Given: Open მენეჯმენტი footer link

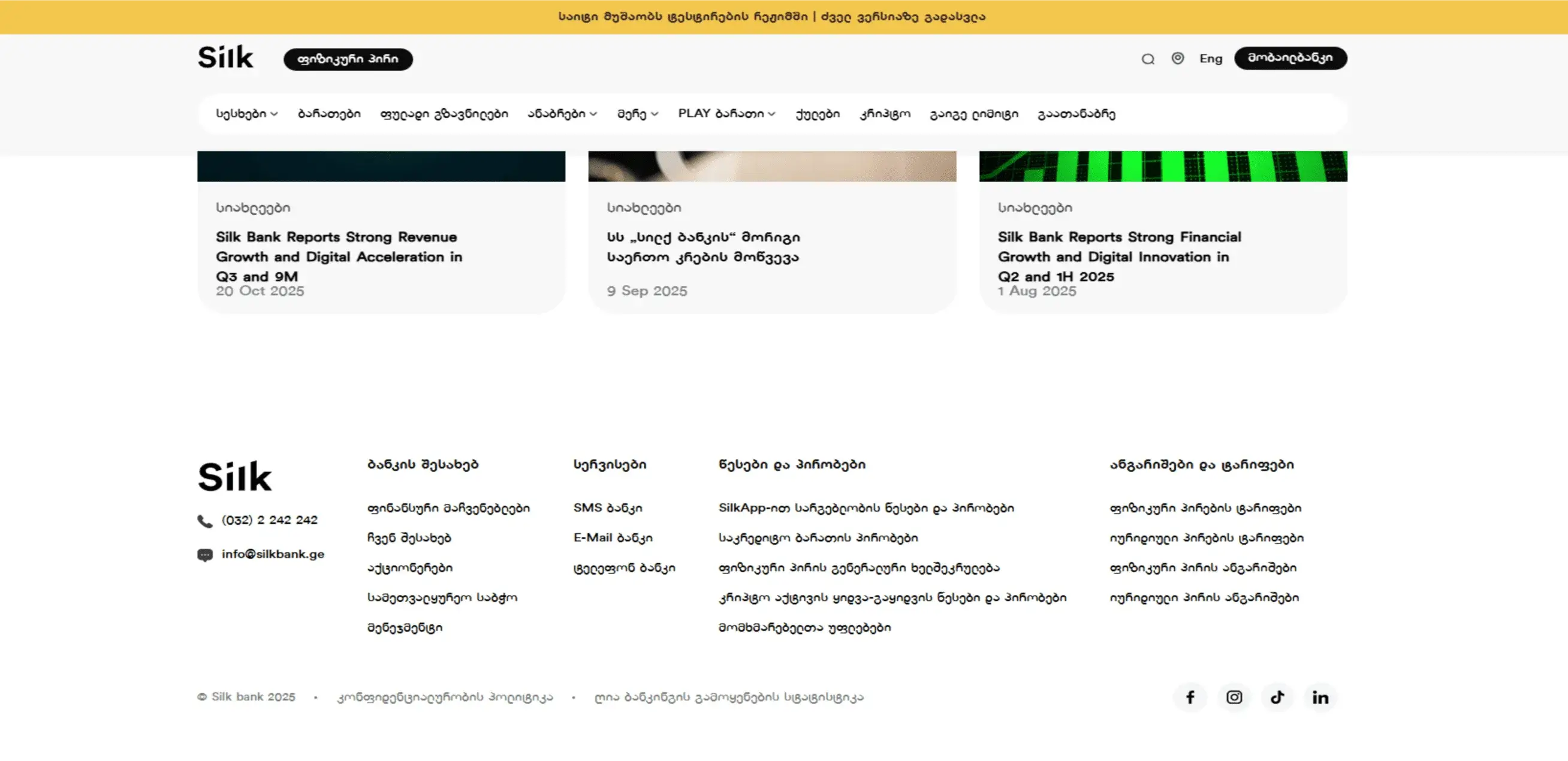Looking at the screenshot, I should coord(405,627).
